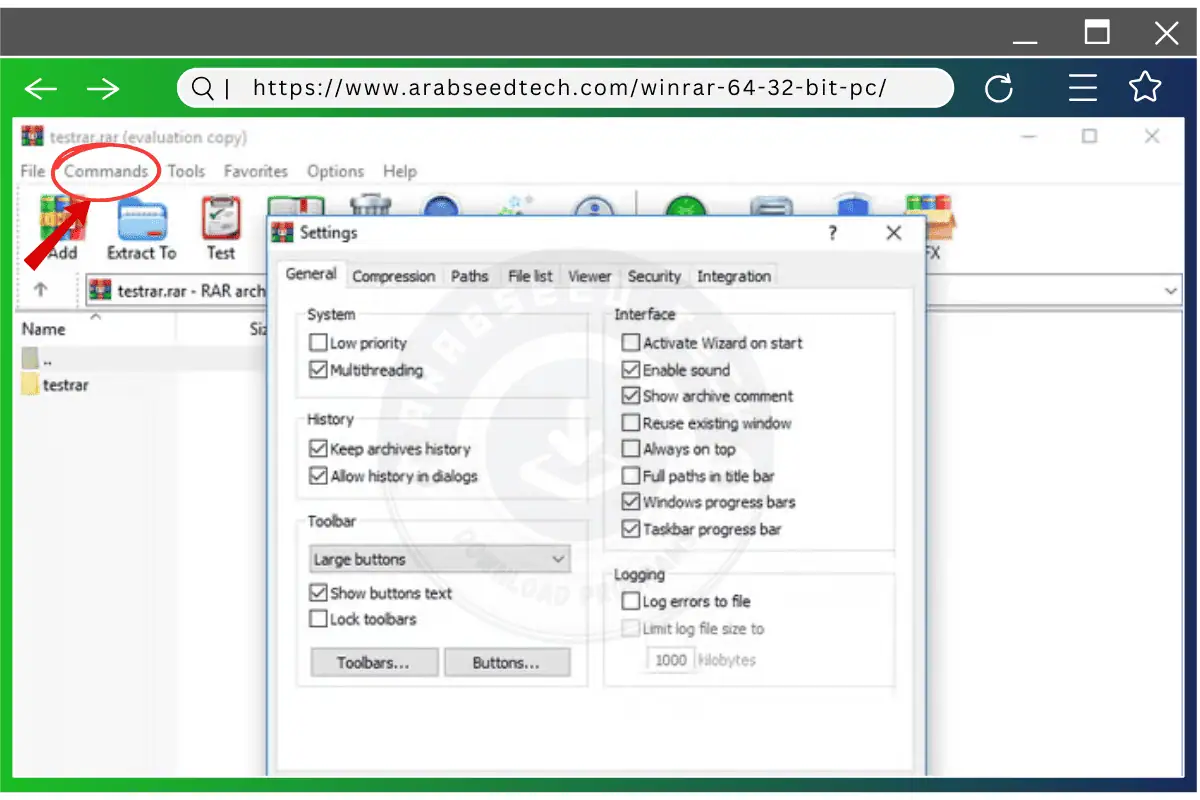Enable the Low priority checkbox

318,343
